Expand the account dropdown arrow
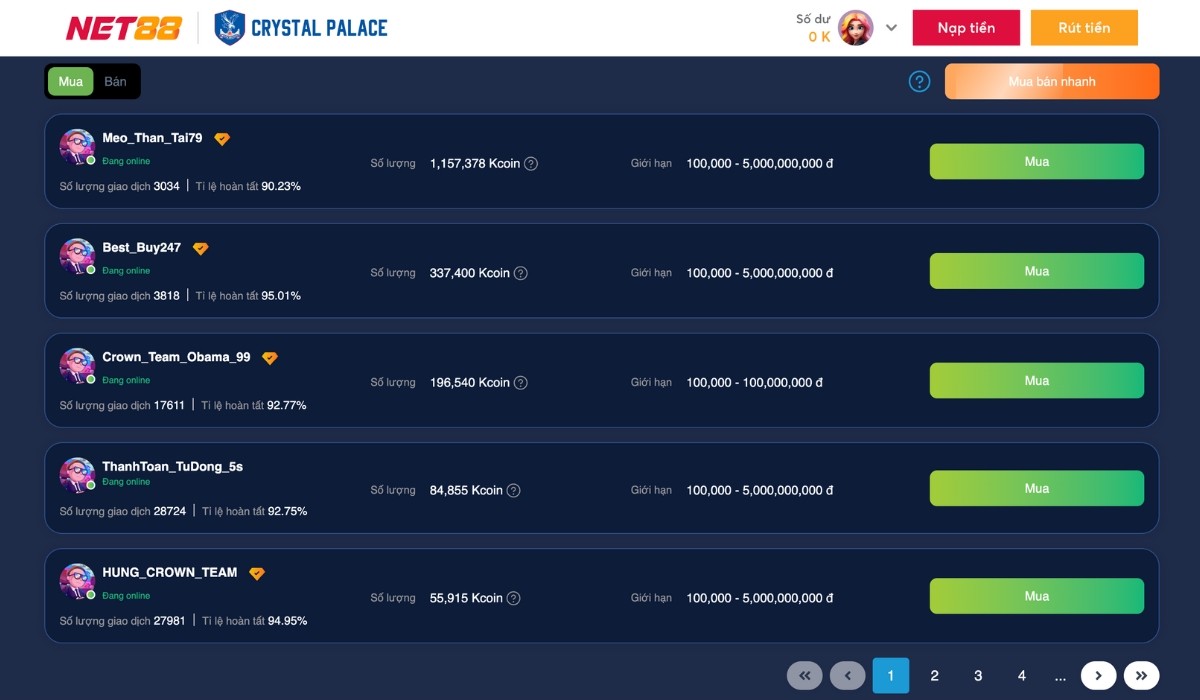Screen dimensions: 1200x700 pyautogui.click(x=892, y=28)
